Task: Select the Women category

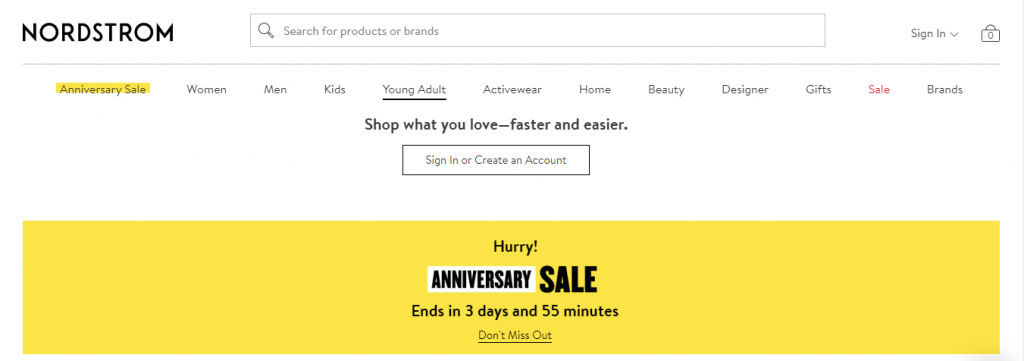Action: [x=206, y=89]
